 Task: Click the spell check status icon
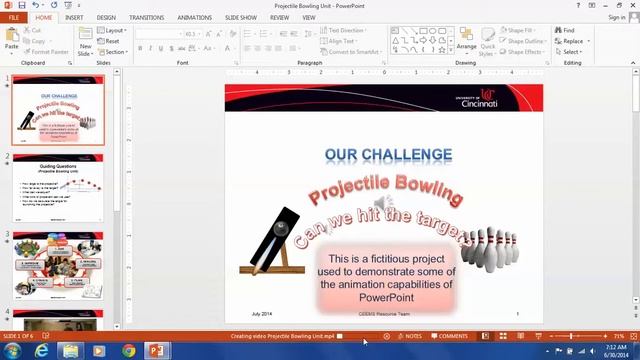point(46,336)
